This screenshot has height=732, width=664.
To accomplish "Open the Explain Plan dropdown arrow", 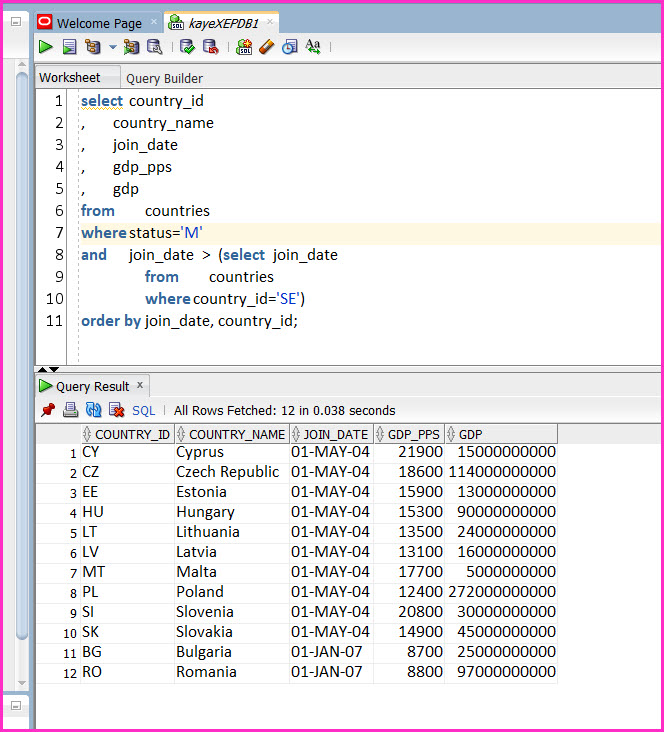I will coord(113,47).
